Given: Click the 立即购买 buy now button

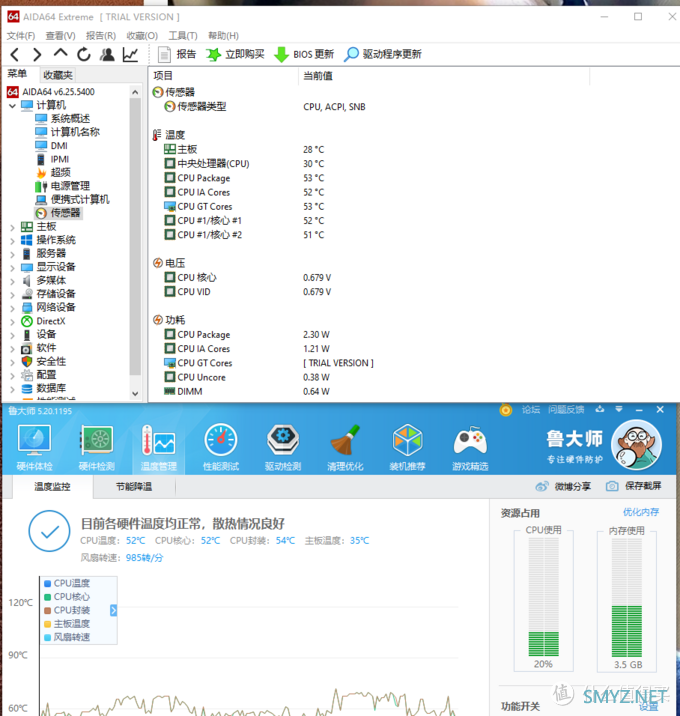Looking at the screenshot, I should pos(235,54).
